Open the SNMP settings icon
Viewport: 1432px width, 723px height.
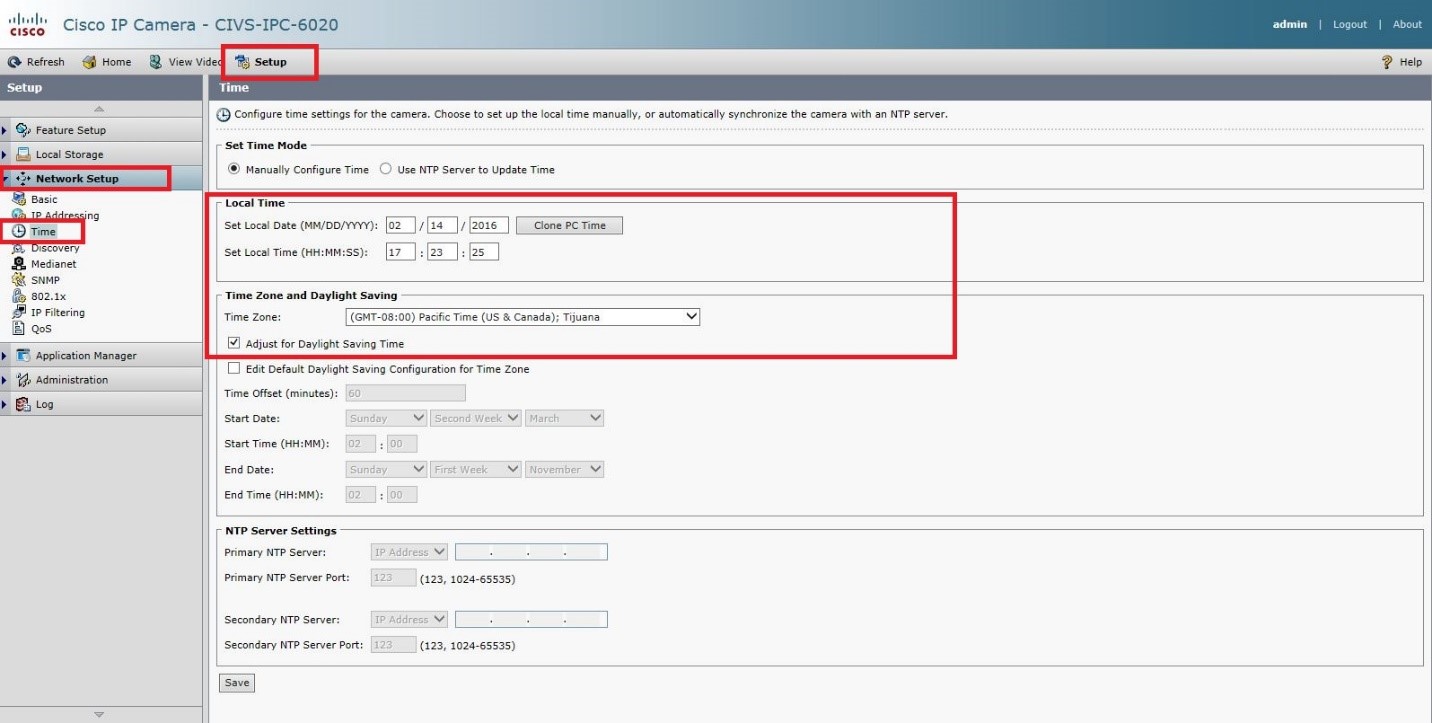[x=19, y=280]
